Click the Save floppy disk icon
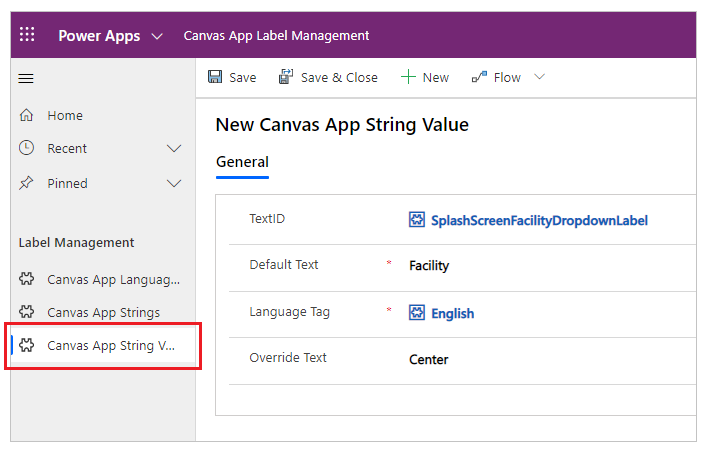The image size is (717, 453). [215, 77]
